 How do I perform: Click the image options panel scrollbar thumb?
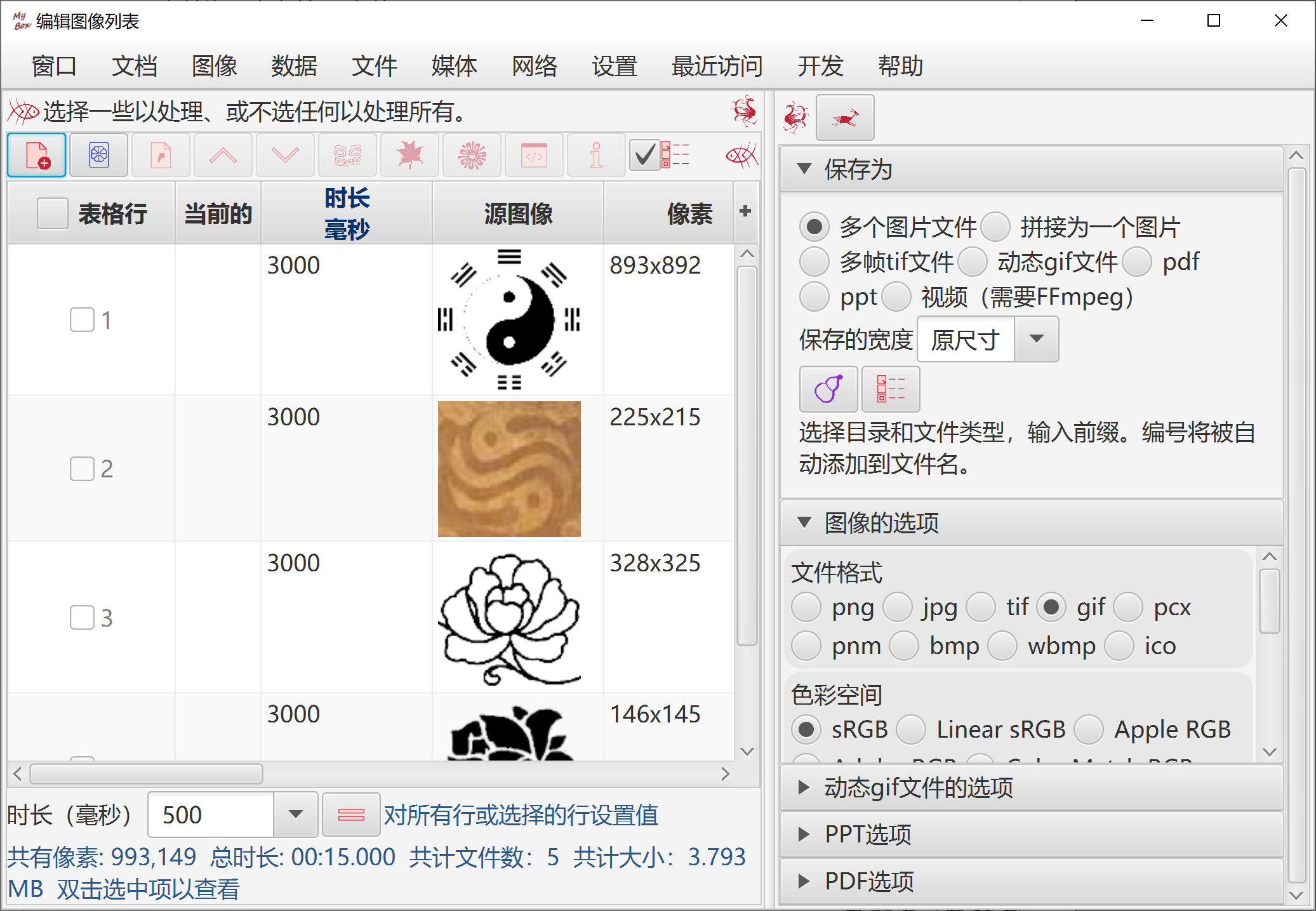[x=1269, y=601]
